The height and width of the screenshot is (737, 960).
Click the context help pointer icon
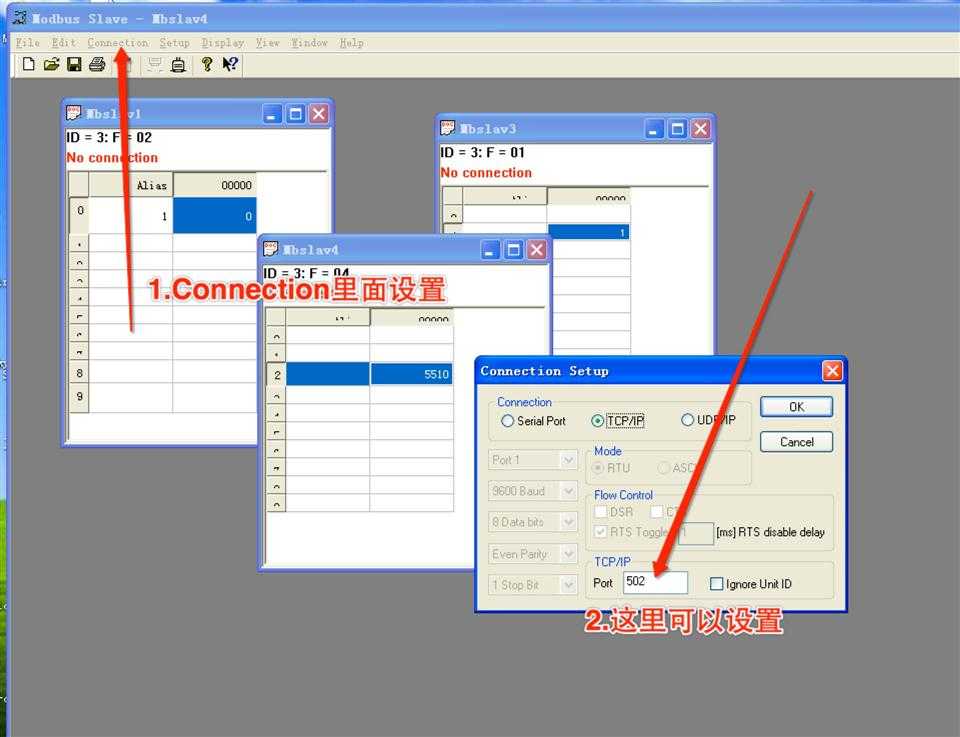point(230,64)
